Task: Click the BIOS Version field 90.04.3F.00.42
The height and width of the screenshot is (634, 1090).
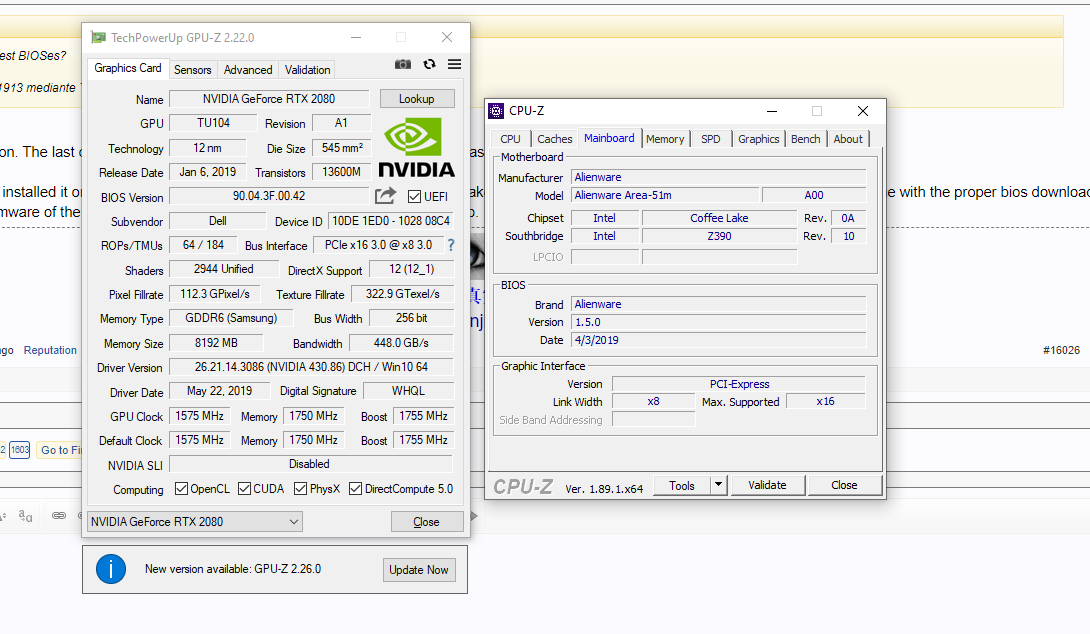Action: pyautogui.click(x=269, y=196)
